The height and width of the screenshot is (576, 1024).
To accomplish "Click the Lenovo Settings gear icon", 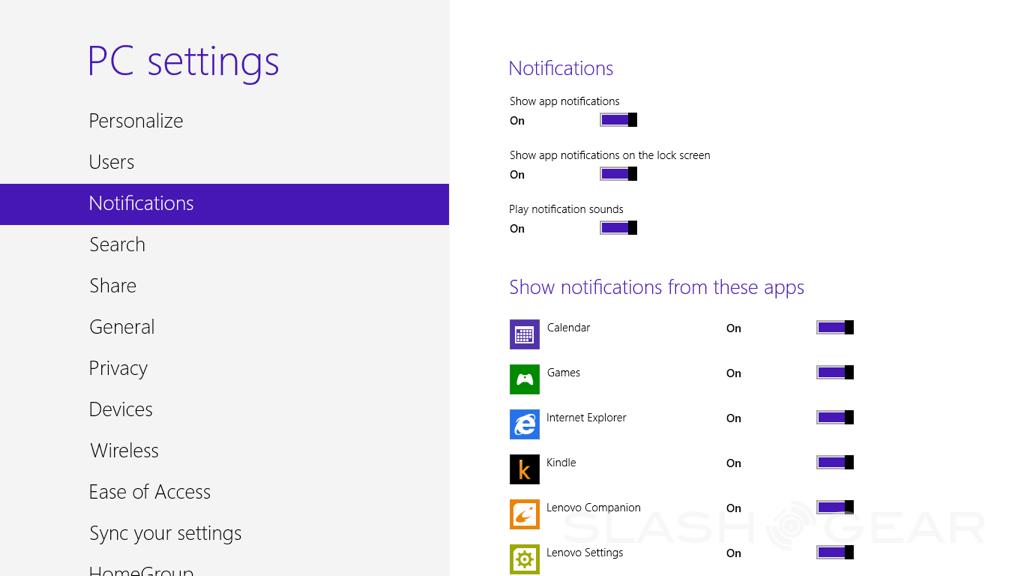I will (x=524, y=558).
